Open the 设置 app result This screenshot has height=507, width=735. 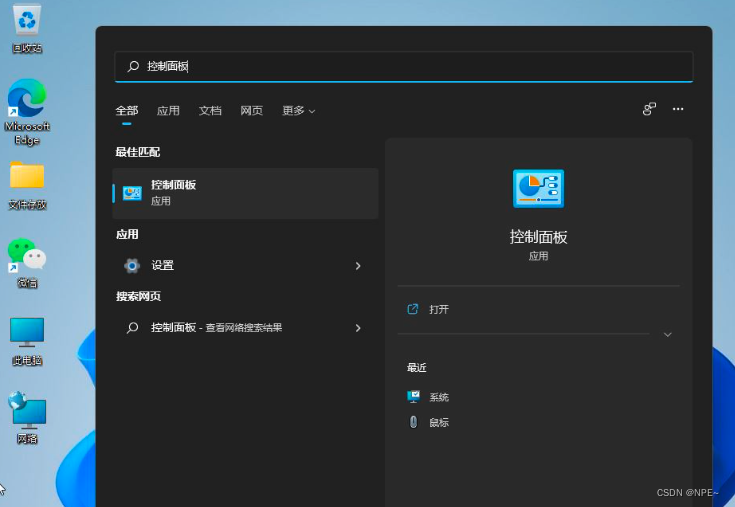[x=245, y=266]
